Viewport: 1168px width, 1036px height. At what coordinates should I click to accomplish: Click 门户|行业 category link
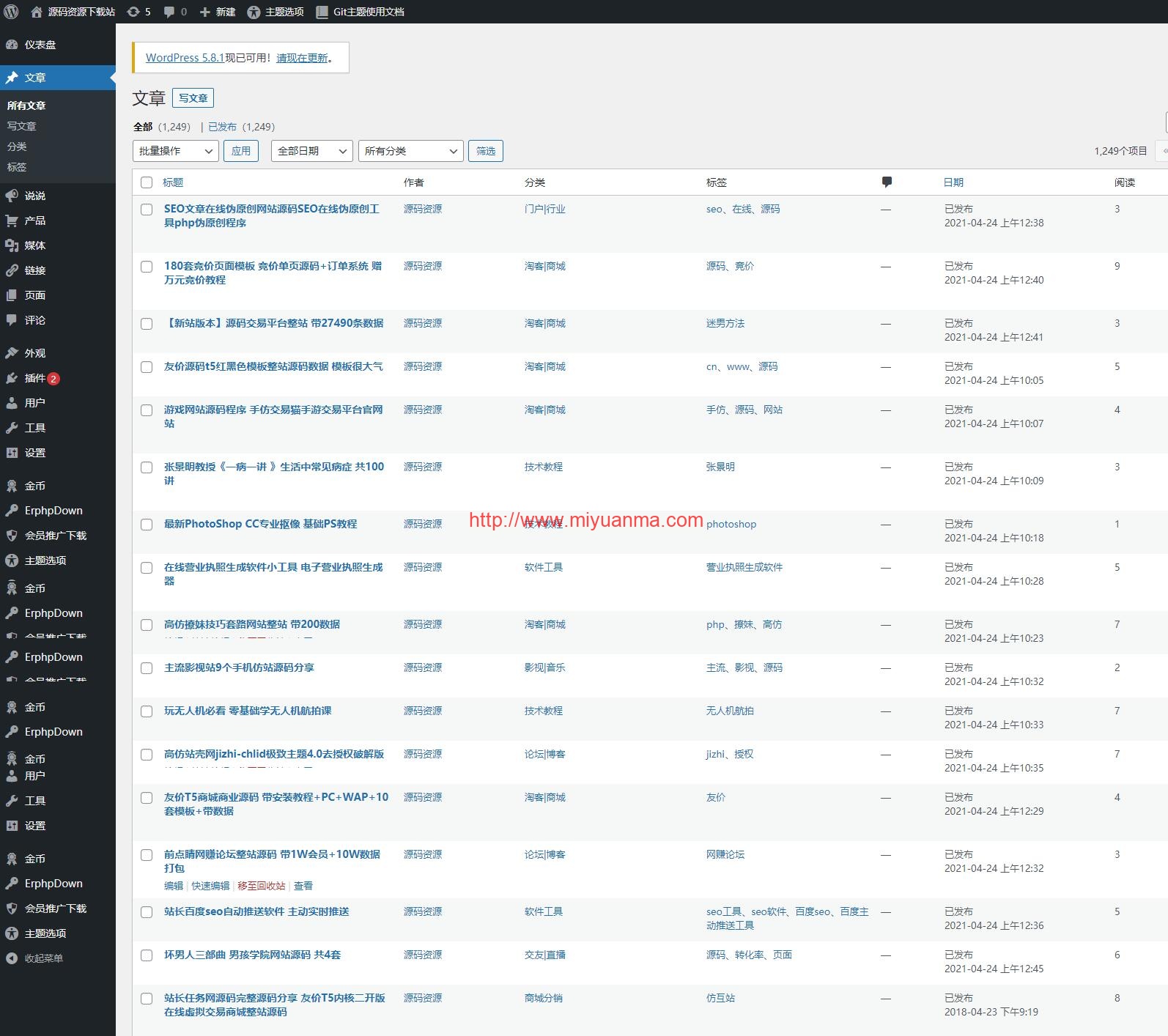pos(545,209)
